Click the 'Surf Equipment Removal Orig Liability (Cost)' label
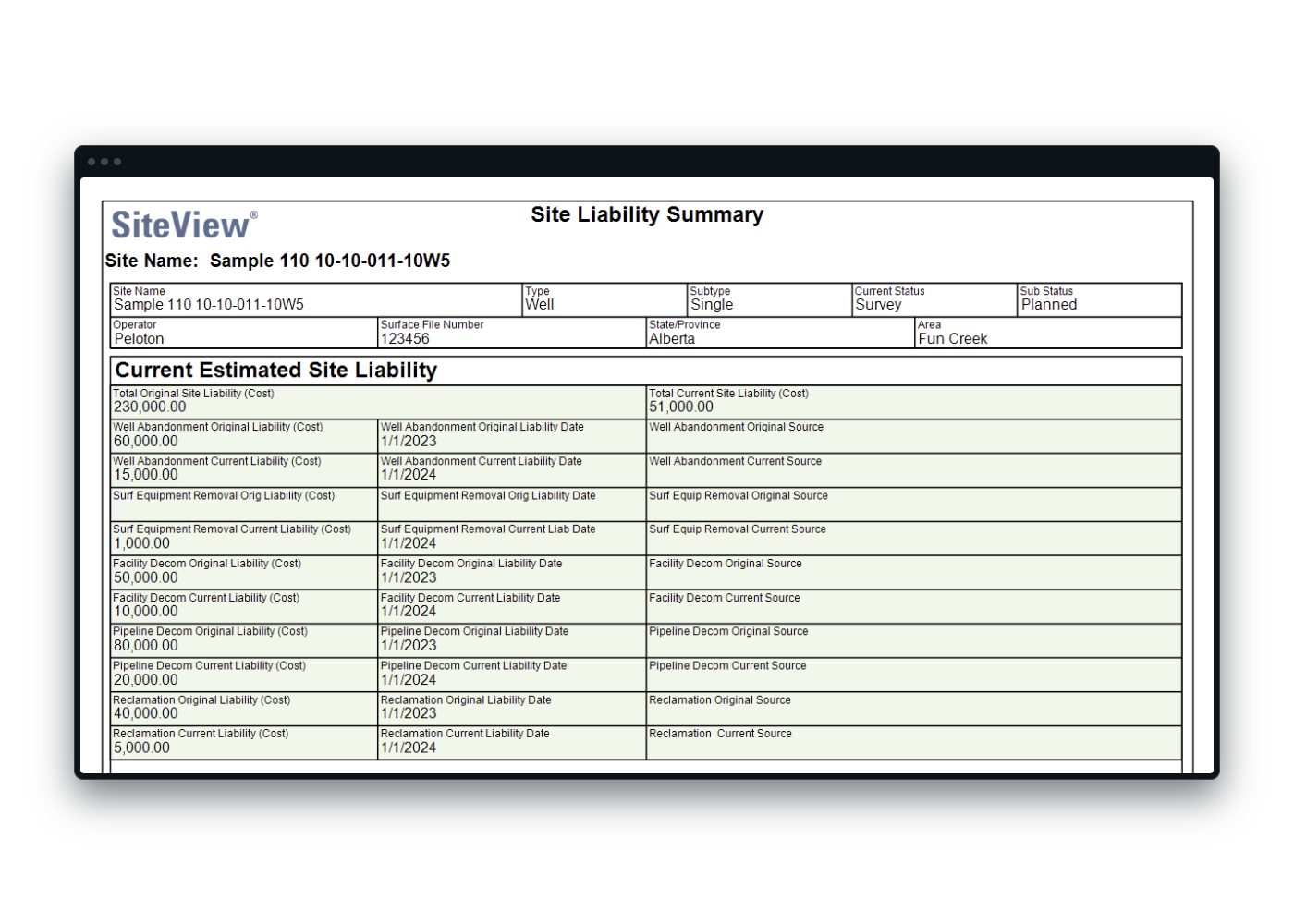The image size is (1294, 924). point(224,496)
